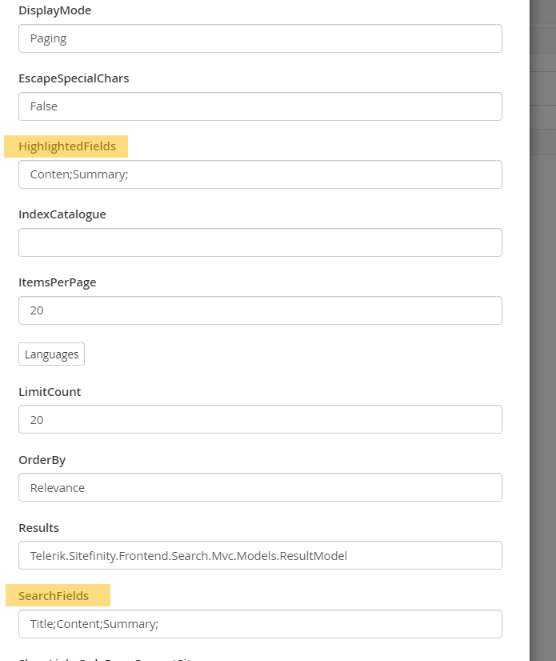Click the ItemsPerPage label text
556x661 pixels.
57,282
